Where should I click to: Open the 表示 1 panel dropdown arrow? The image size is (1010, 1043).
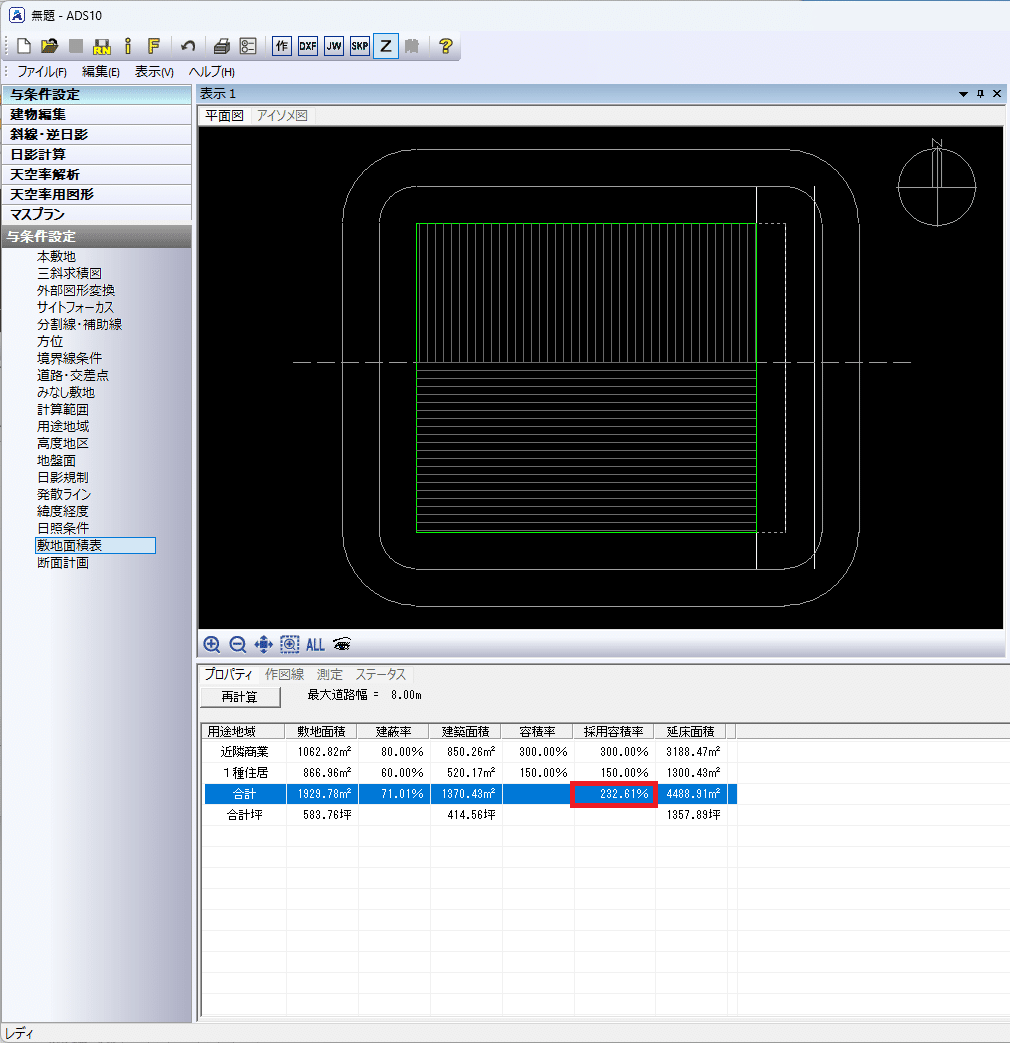click(963, 94)
